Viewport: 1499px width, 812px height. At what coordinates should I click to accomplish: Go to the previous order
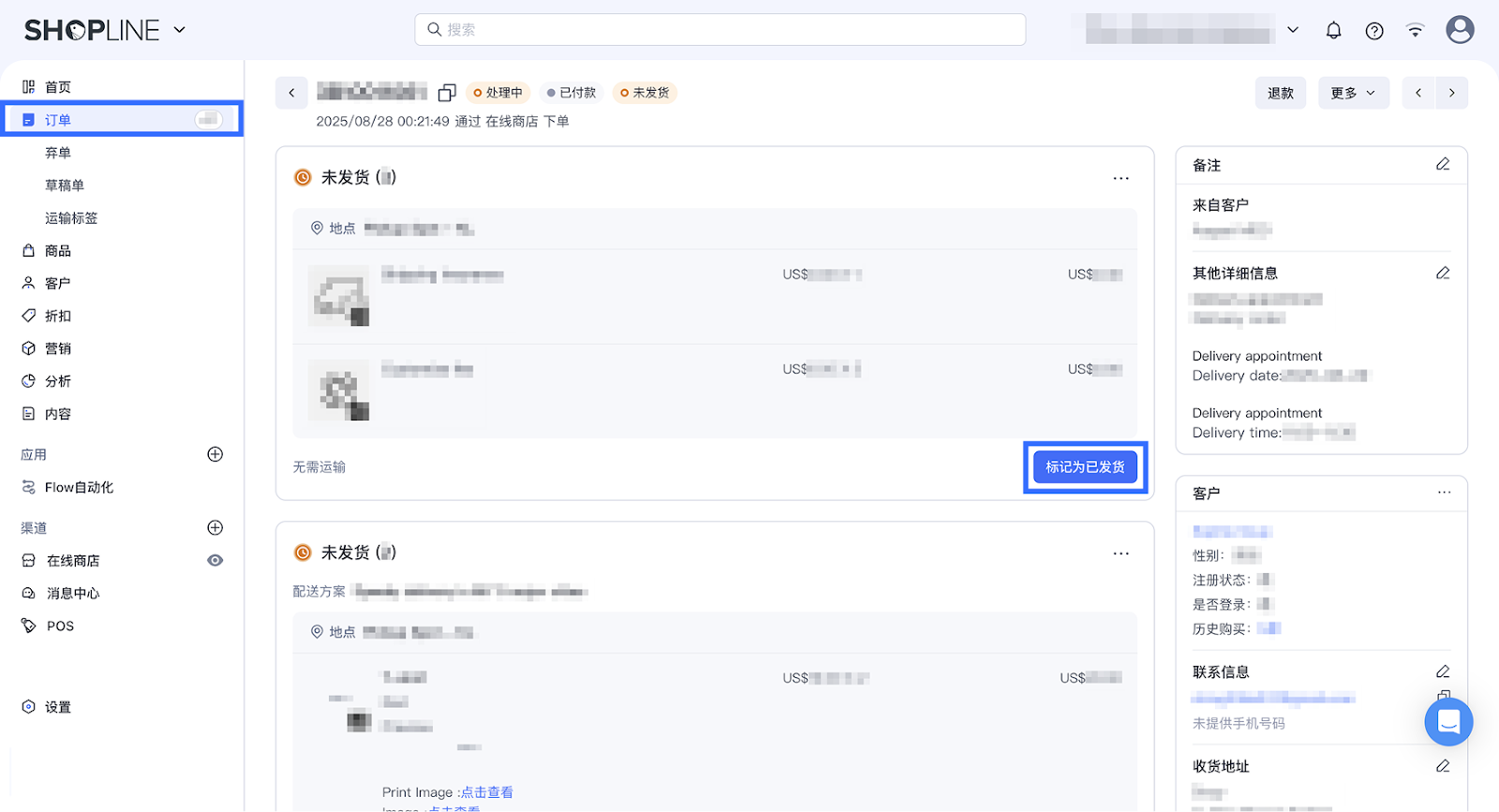click(x=1418, y=93)
